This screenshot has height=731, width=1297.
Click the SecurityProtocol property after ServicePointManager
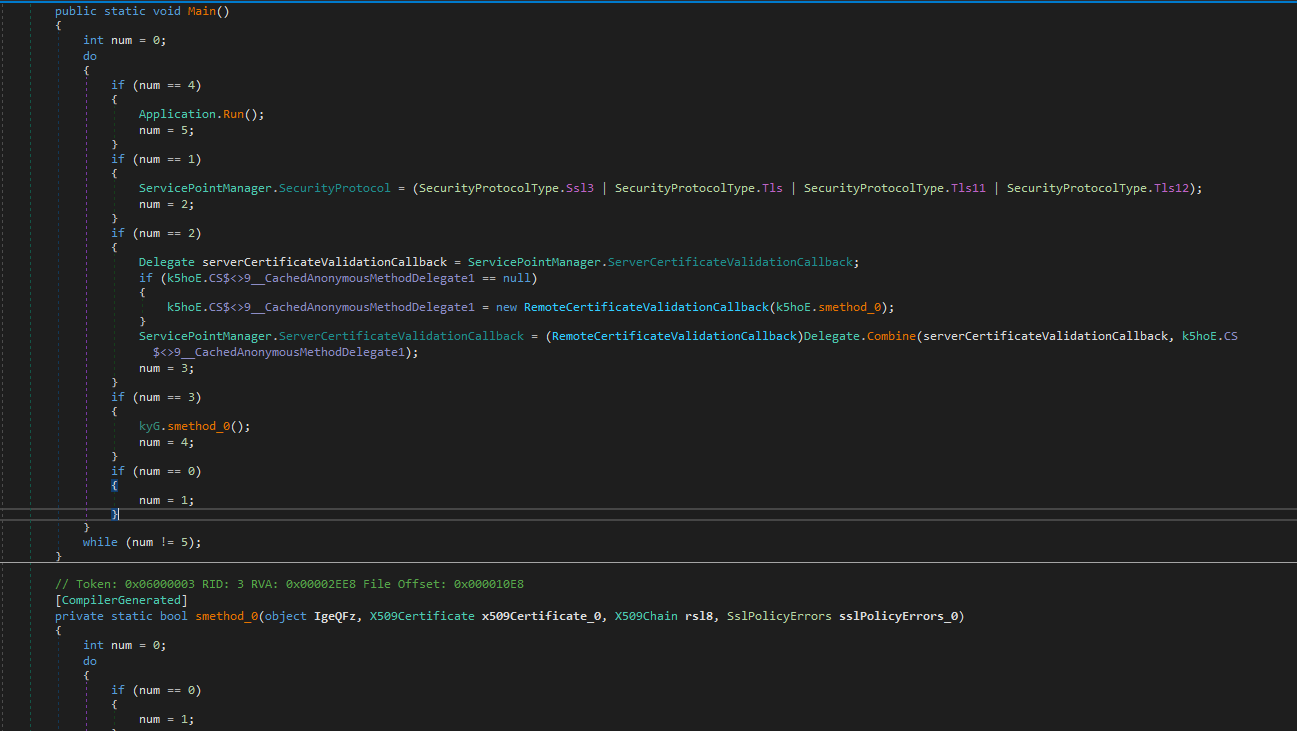334,188
